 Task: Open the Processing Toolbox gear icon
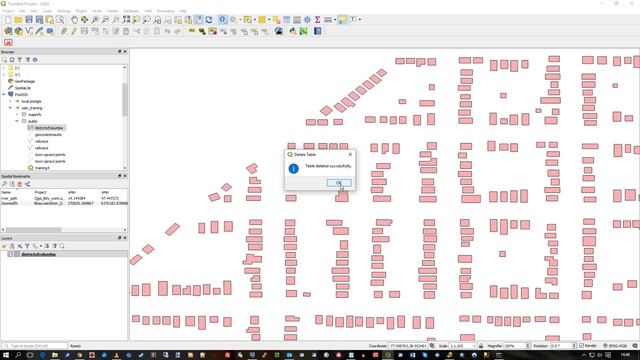point(307,20)
